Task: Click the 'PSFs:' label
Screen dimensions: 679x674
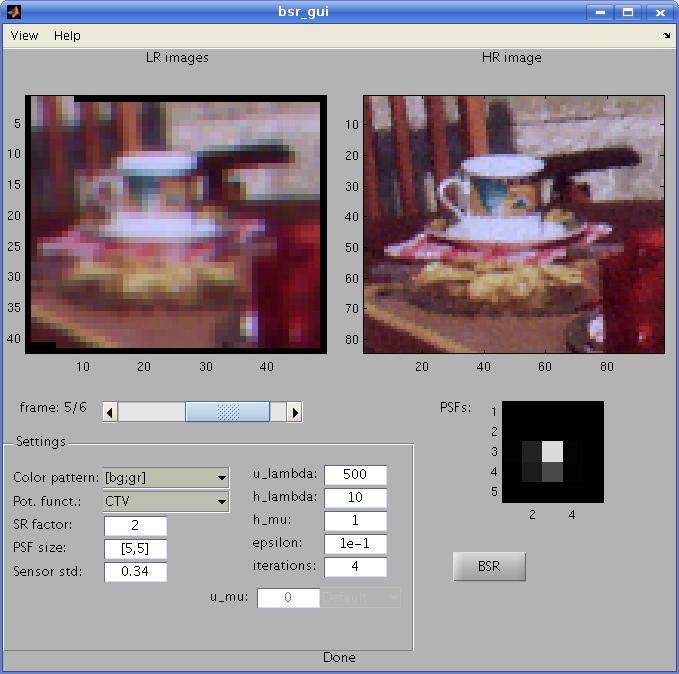Action: click(456, 408)
